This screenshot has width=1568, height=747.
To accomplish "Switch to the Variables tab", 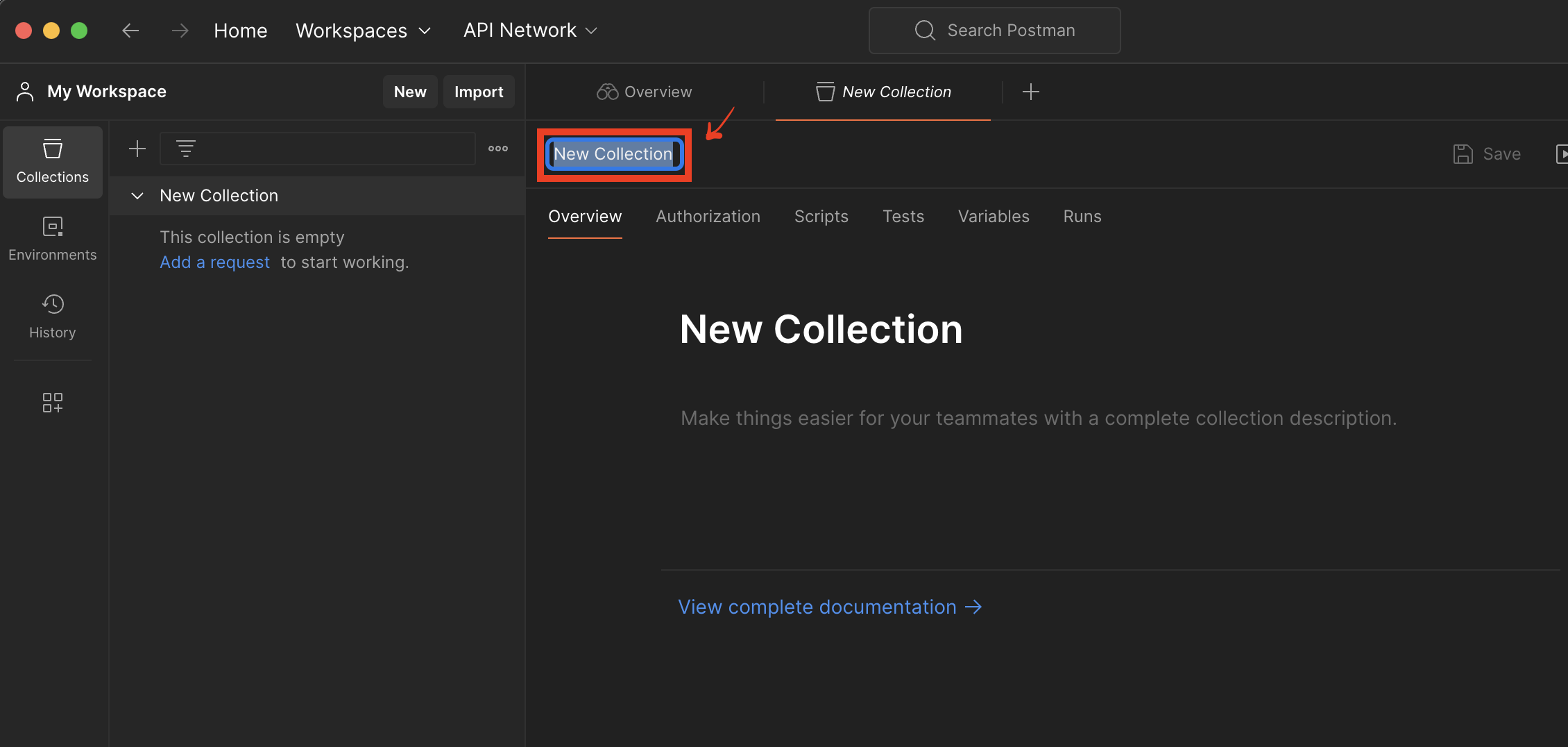I will coord(994,217).
